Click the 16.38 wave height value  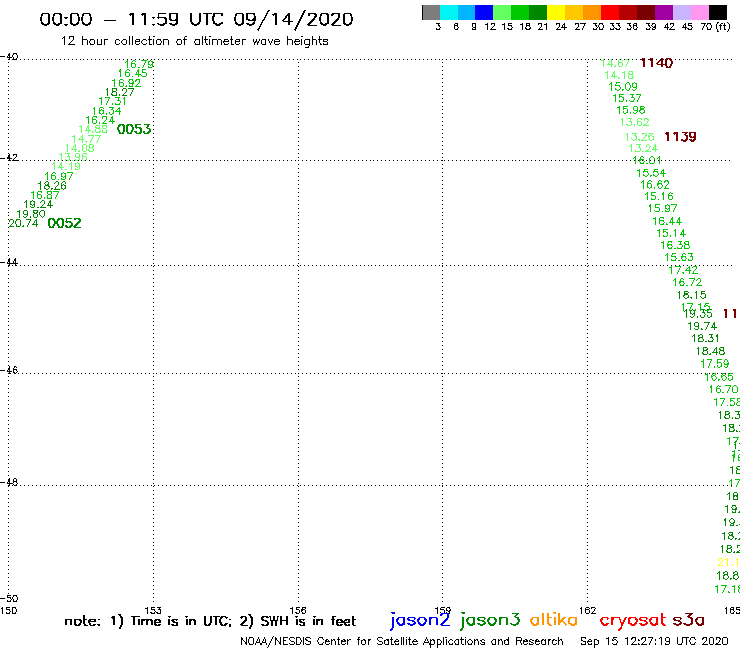[675, 245]
